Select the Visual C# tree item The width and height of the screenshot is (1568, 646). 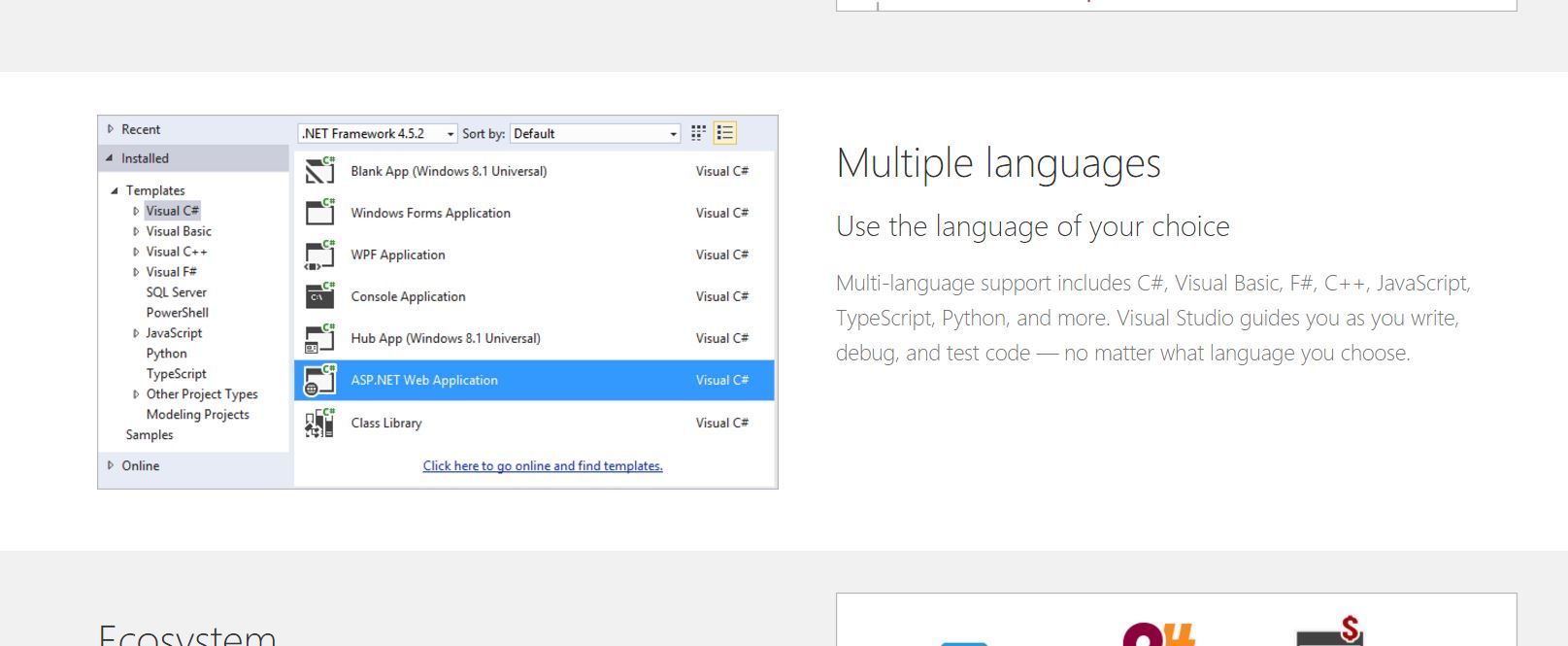point(173,211)
